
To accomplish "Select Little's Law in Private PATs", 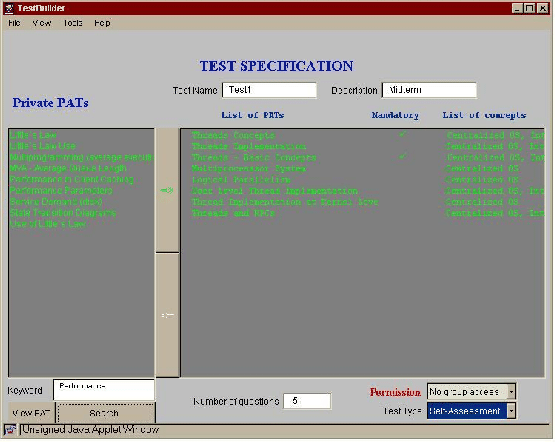I will coord(33,135).
